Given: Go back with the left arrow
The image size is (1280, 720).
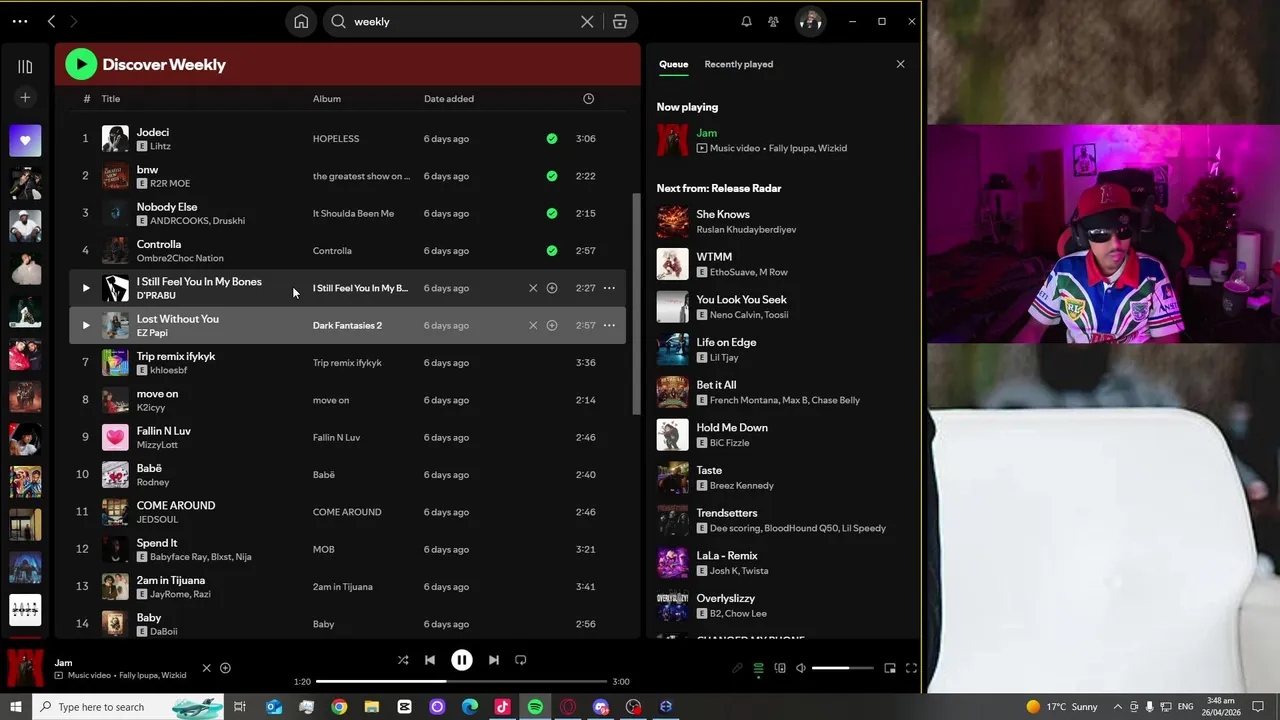Looking at the screenshot, I should coord(51,21).
